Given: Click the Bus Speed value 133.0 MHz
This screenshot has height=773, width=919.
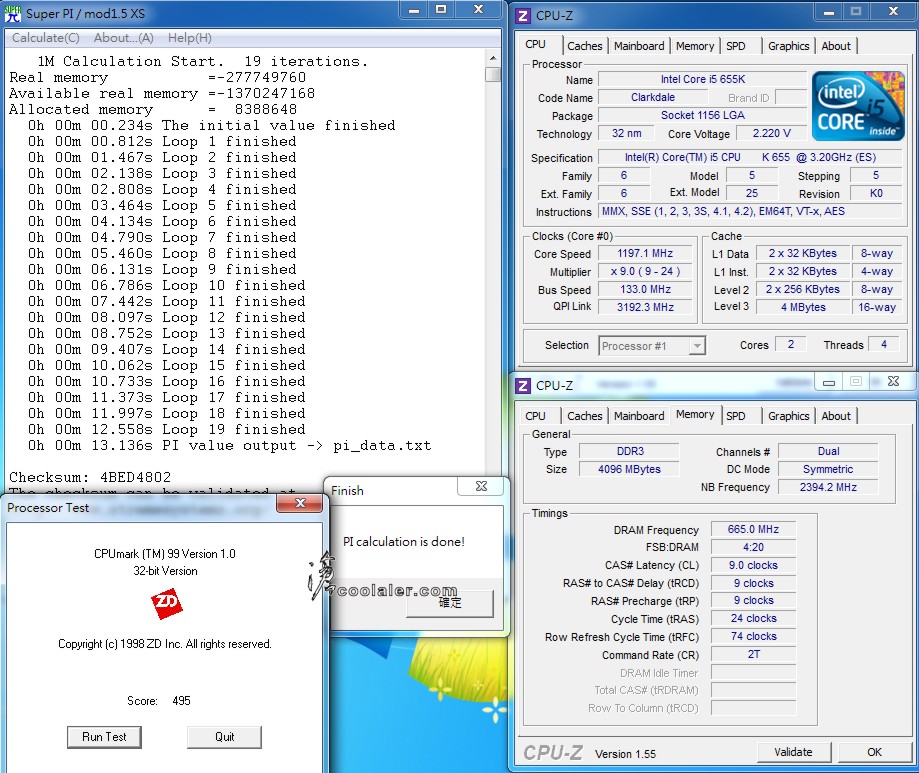Looking at the screenshot, I should (645, 290).
